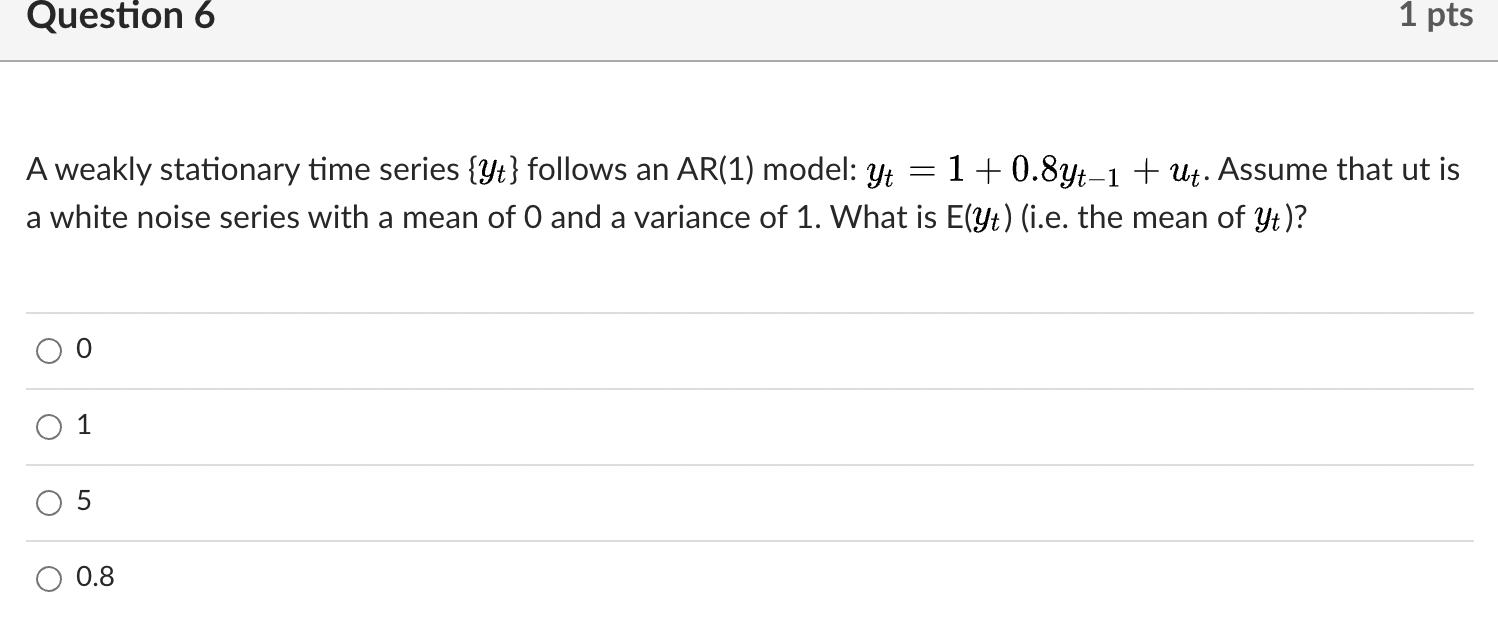
Task: Click the radio circle beside 5
Action: (49, 502)
